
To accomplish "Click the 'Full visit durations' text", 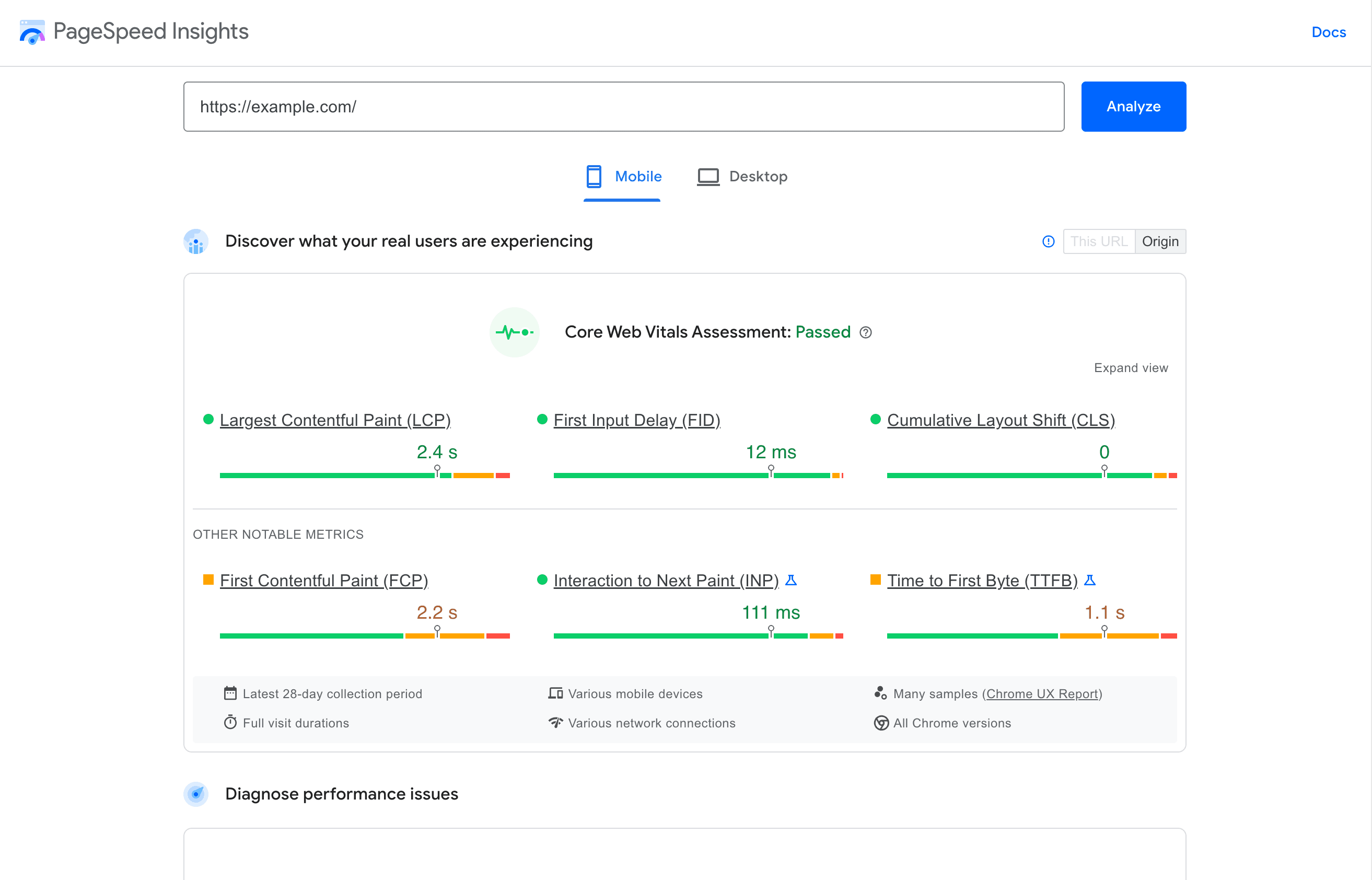I will (x=296, y=723).
